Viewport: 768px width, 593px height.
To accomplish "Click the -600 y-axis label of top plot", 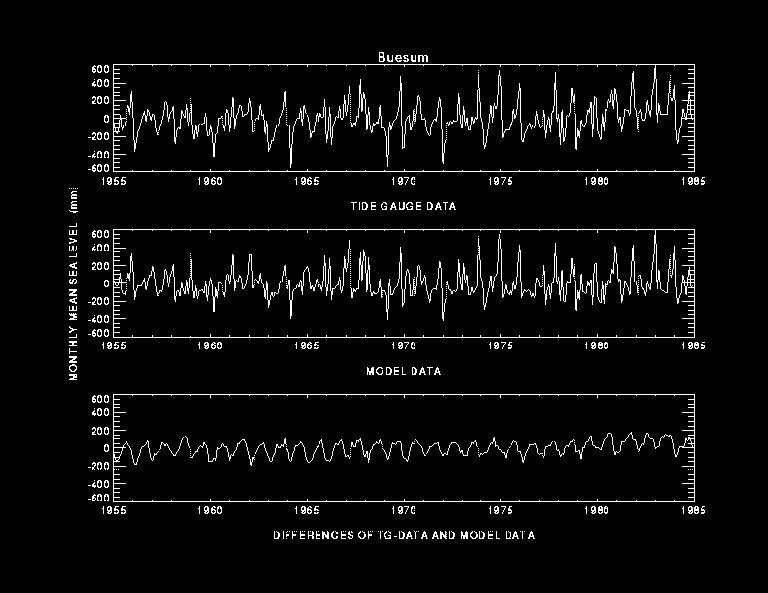I will 96,168.
